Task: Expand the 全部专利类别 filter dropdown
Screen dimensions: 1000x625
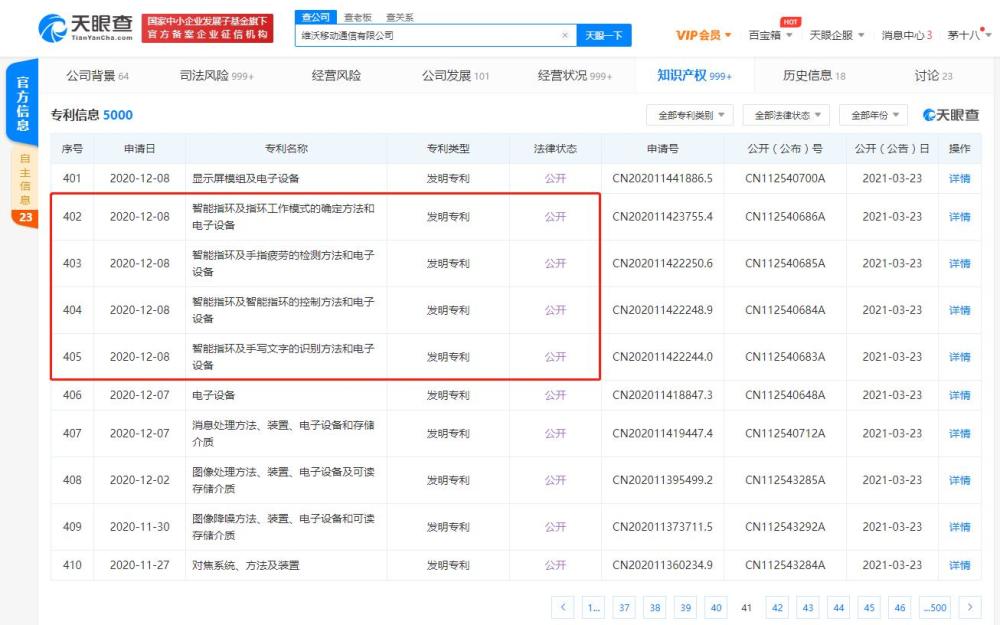Action: pyautogui.click(x=690, y=115)
